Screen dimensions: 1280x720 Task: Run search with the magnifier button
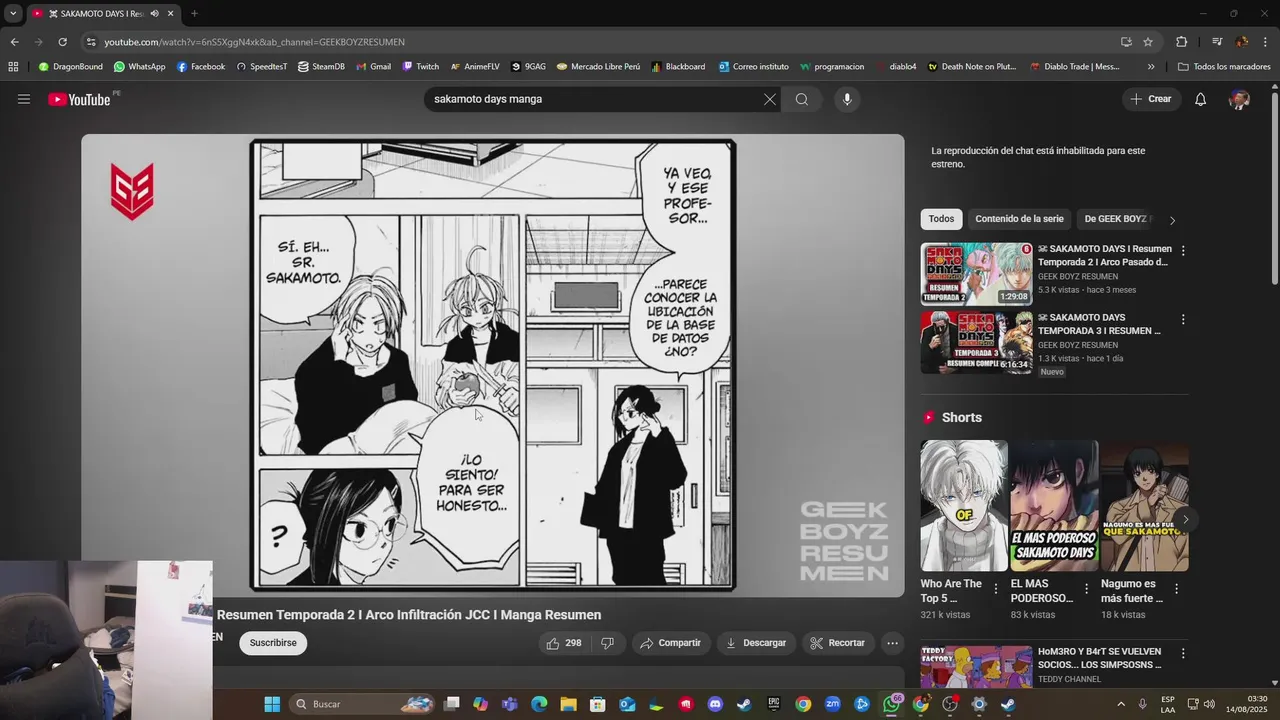coord(802,99)
